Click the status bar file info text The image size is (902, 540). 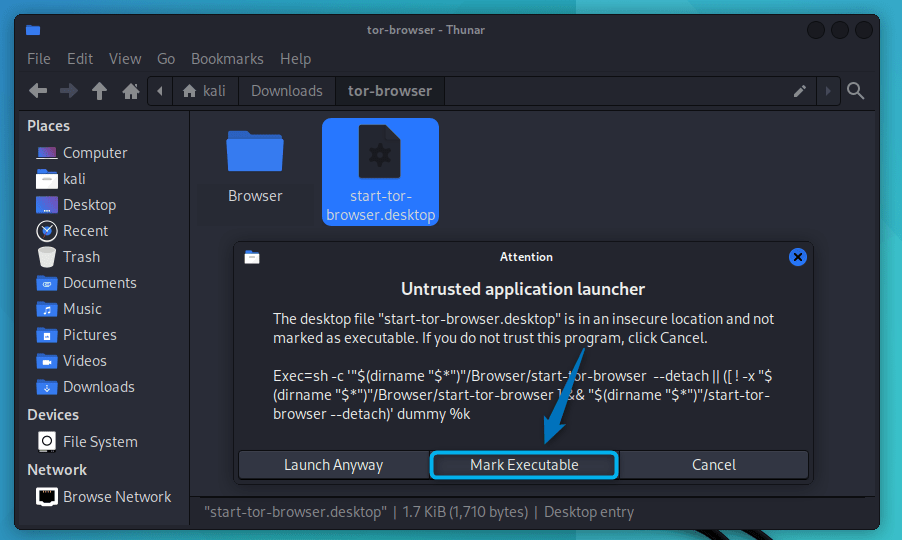click(x=419, y=512)
